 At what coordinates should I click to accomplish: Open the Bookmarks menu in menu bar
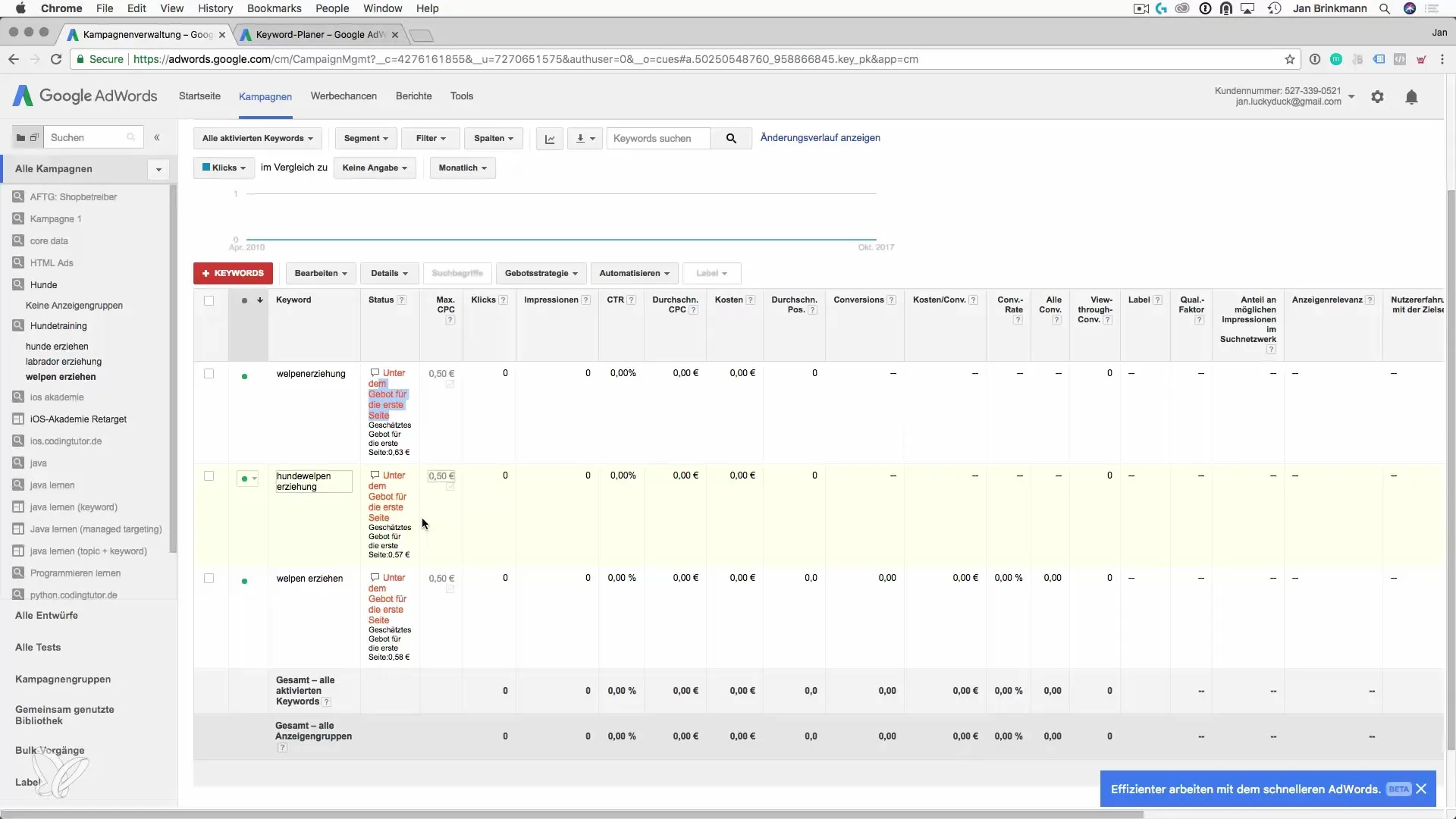click(x=274, y=8)
